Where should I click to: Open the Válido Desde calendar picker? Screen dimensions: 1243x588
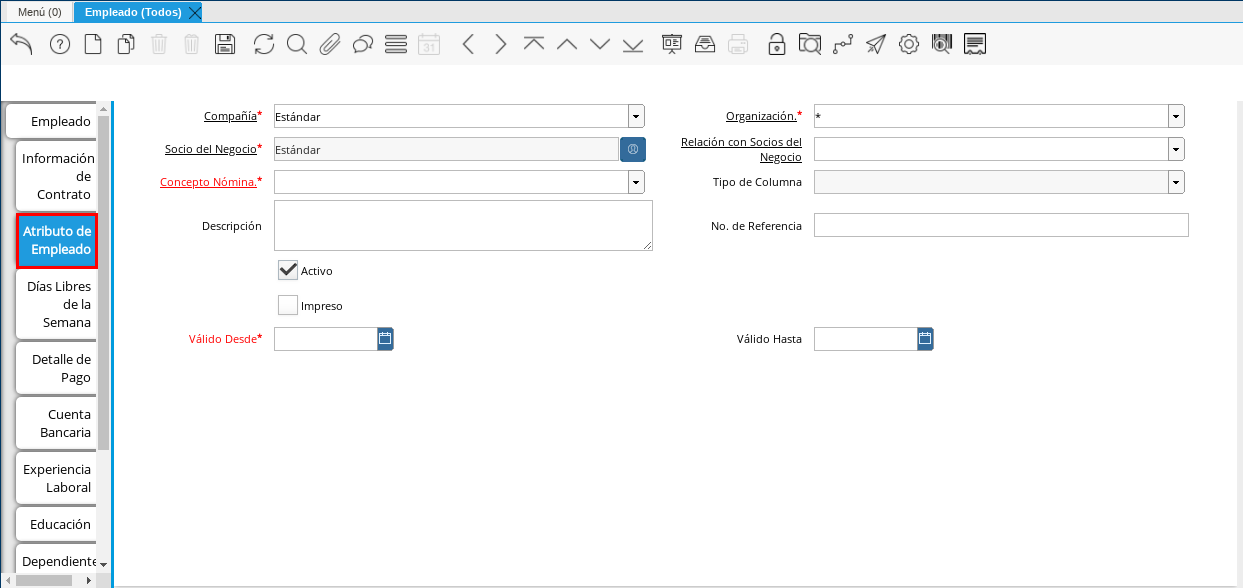(x=385, y=339)
